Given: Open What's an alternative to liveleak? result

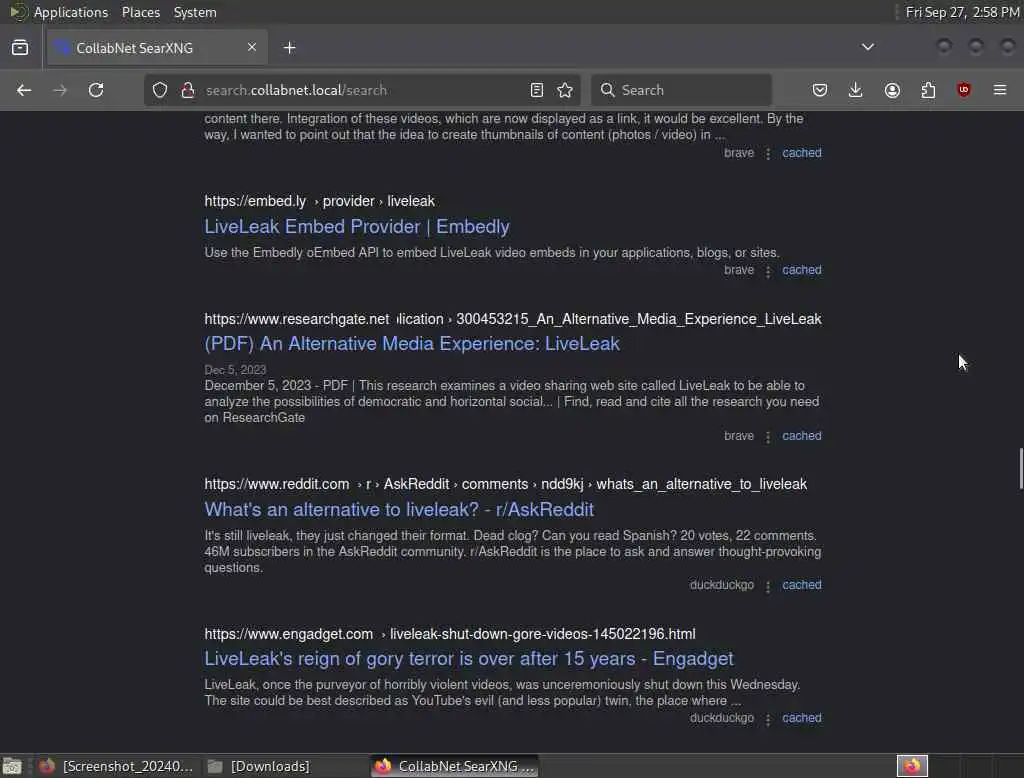Looking at the screenshot, I should (399, 510).
